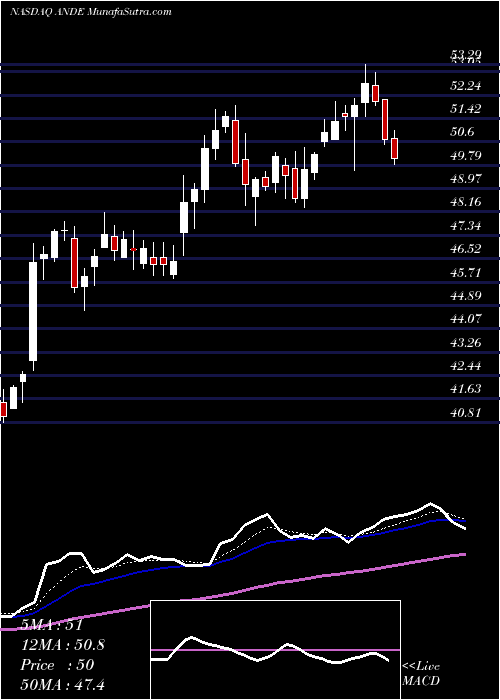Click the 12MA : 50.8 reading
Screen dimensions: 500x700
(63, 644)
